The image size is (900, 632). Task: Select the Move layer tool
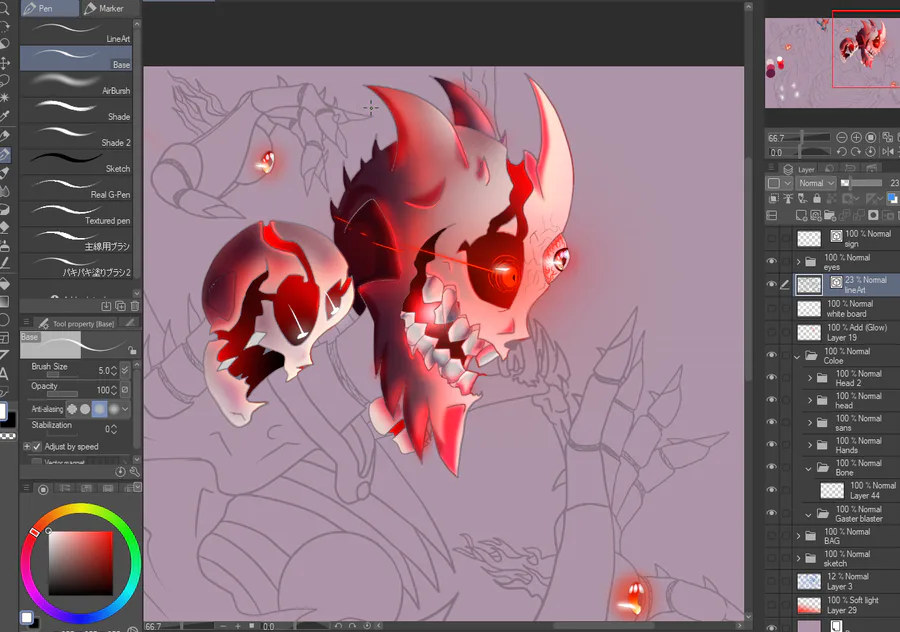click(5, 63)
